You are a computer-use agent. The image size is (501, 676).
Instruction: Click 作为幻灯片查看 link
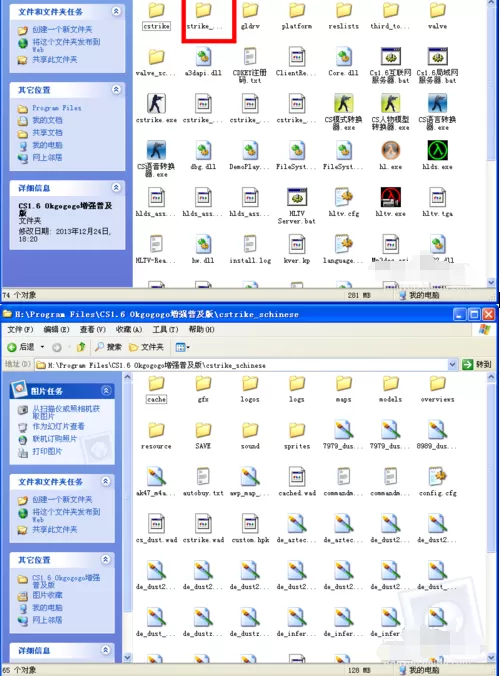58,426
